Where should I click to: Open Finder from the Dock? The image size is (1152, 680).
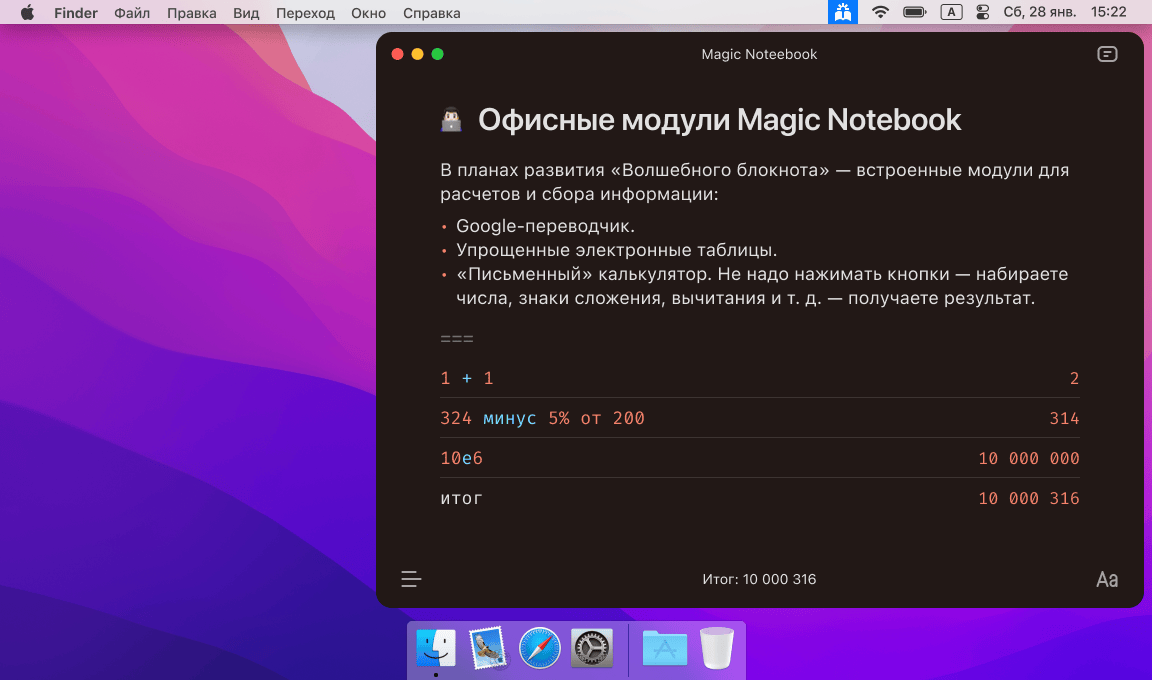[436, 648]
